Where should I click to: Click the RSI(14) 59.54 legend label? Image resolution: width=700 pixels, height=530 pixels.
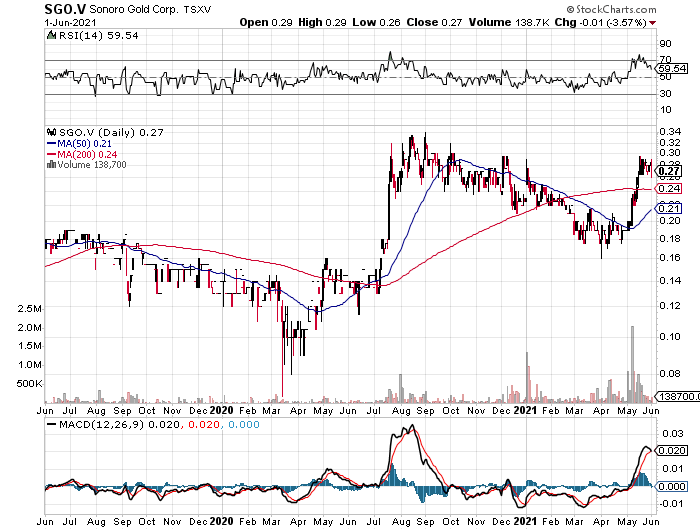99,35
